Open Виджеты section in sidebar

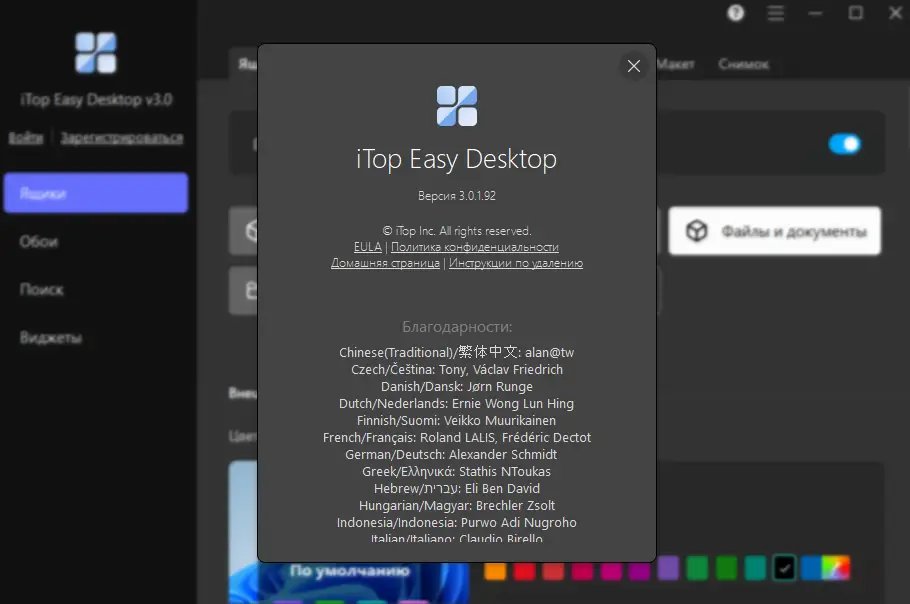tap(50, 338)
